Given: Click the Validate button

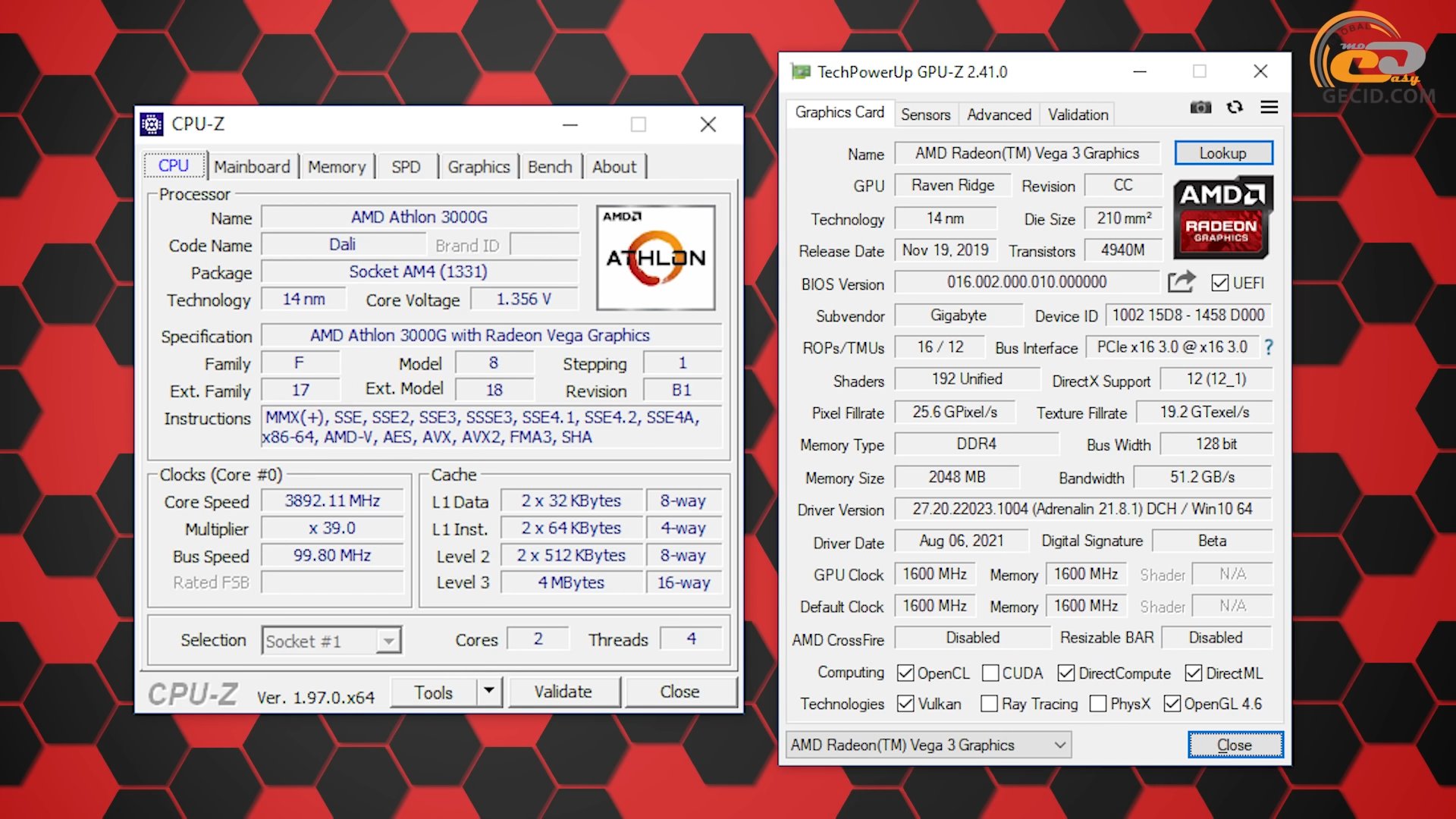Looking at the screenshot, I should (563, 692).
